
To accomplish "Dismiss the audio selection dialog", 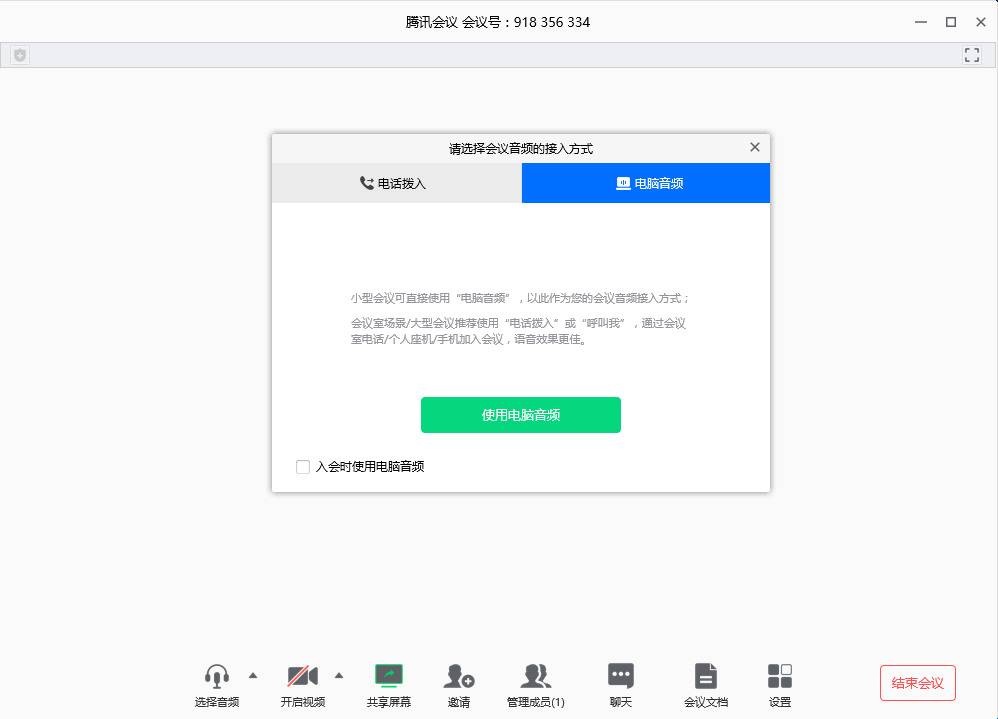I will [x=754, y=147].
